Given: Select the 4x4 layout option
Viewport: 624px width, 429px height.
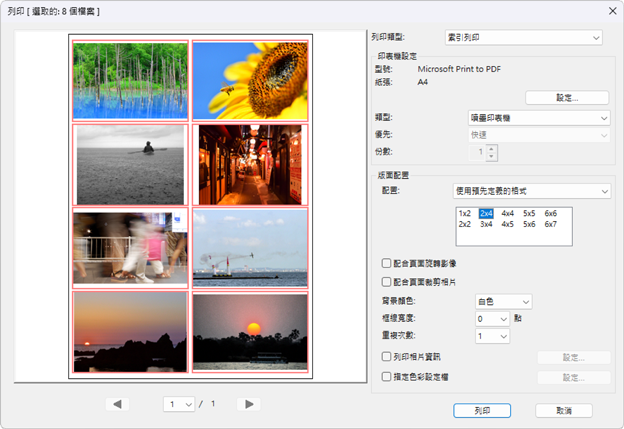Looking at the screenshot, I should 508,213.
